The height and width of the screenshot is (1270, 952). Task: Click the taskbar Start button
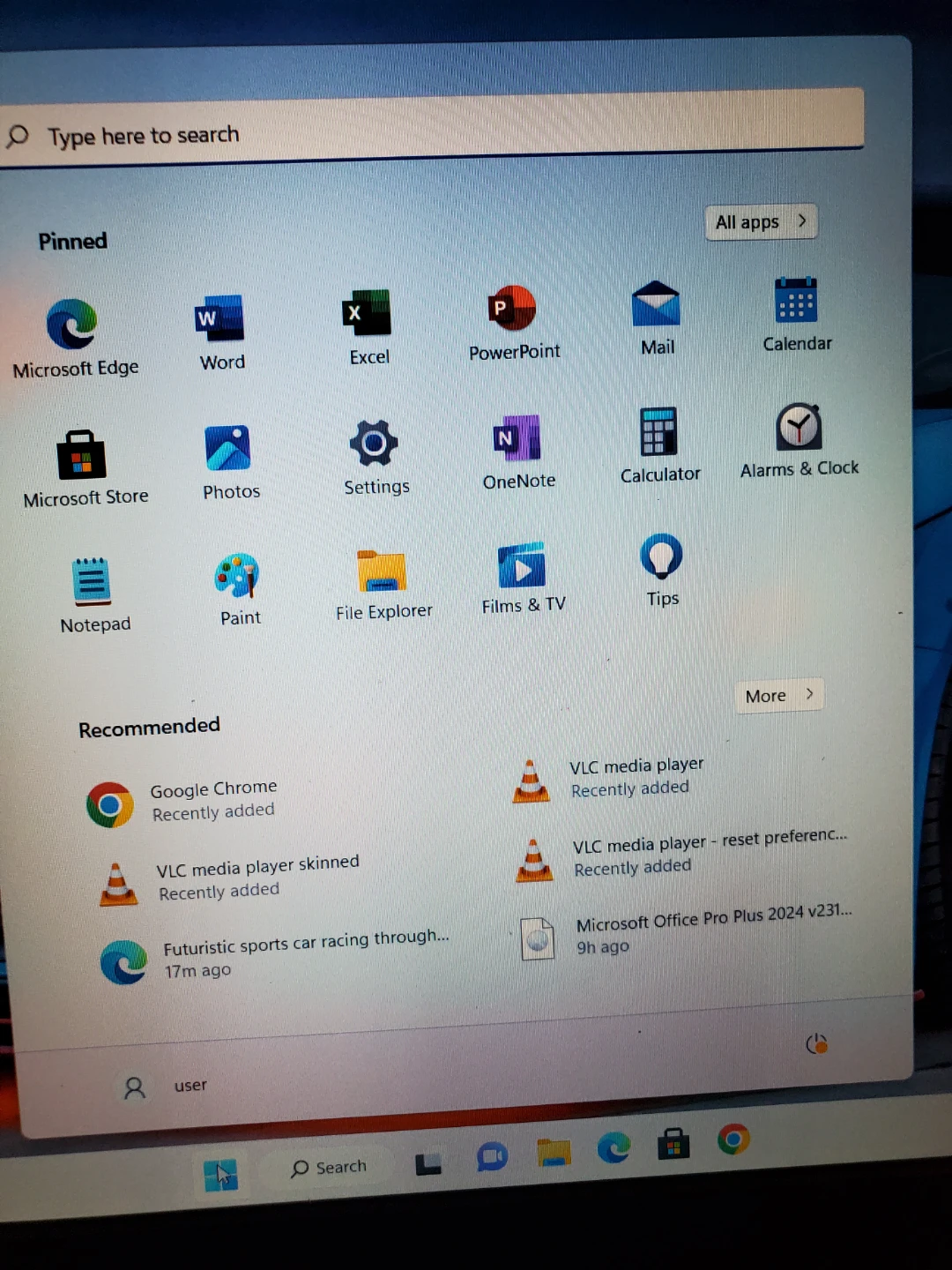click(x=220, y=1175)
